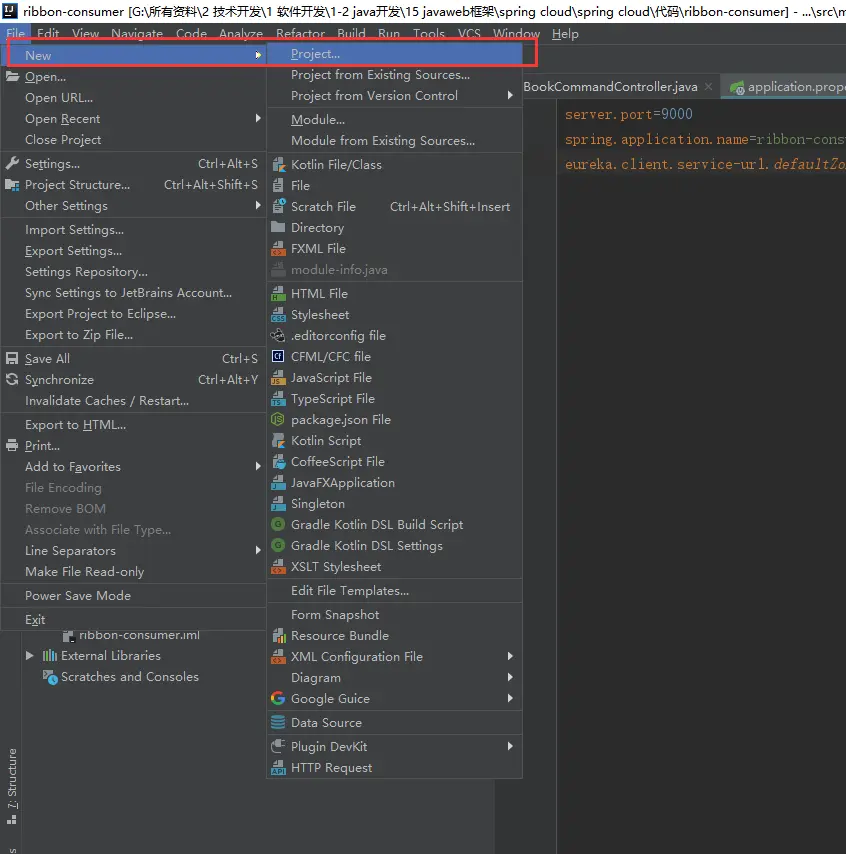The image size is (846, 854).
Task: Click the Data Source database icon
Action: tap(278, 723)
